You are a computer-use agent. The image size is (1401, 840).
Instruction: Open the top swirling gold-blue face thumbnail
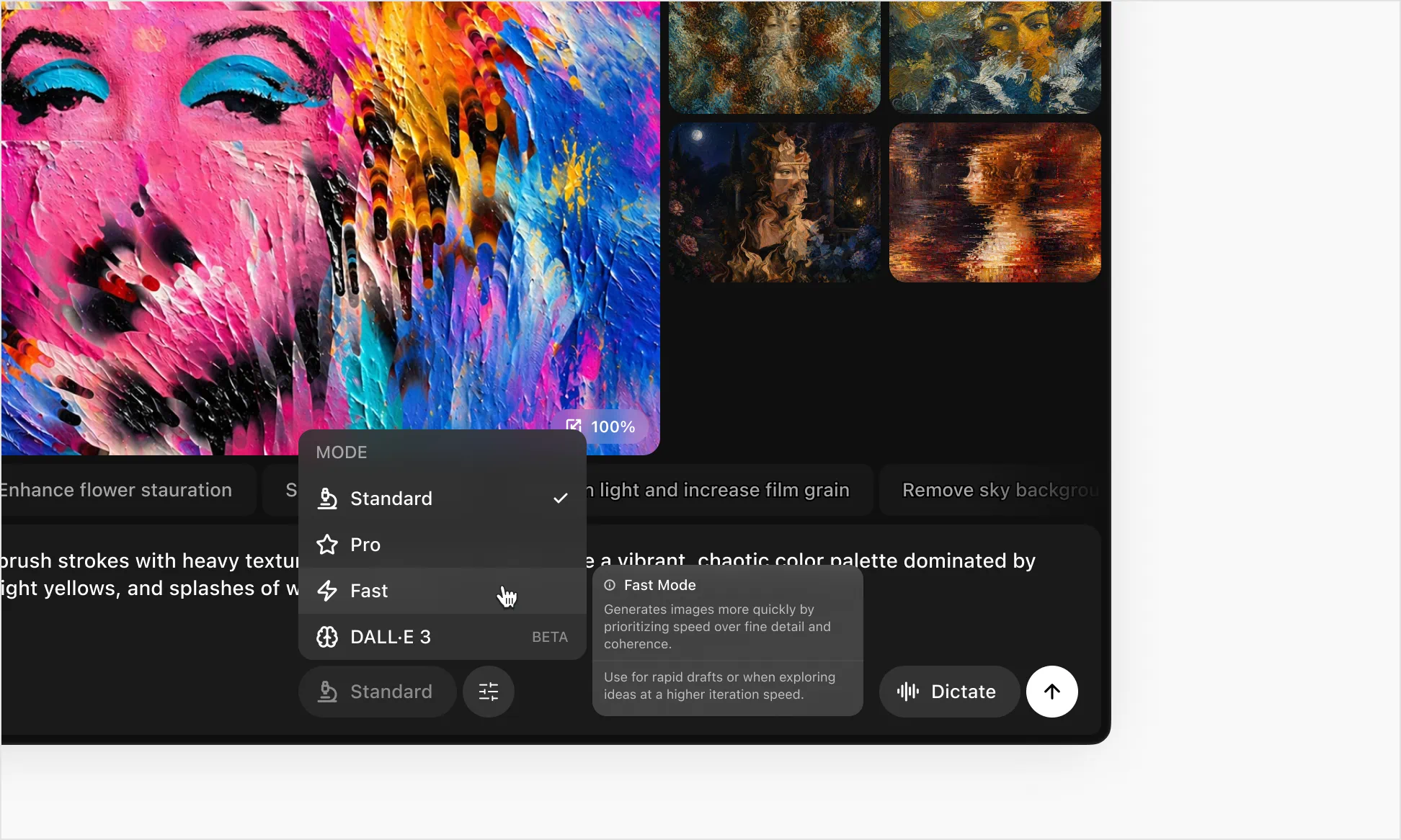[775, 57]
